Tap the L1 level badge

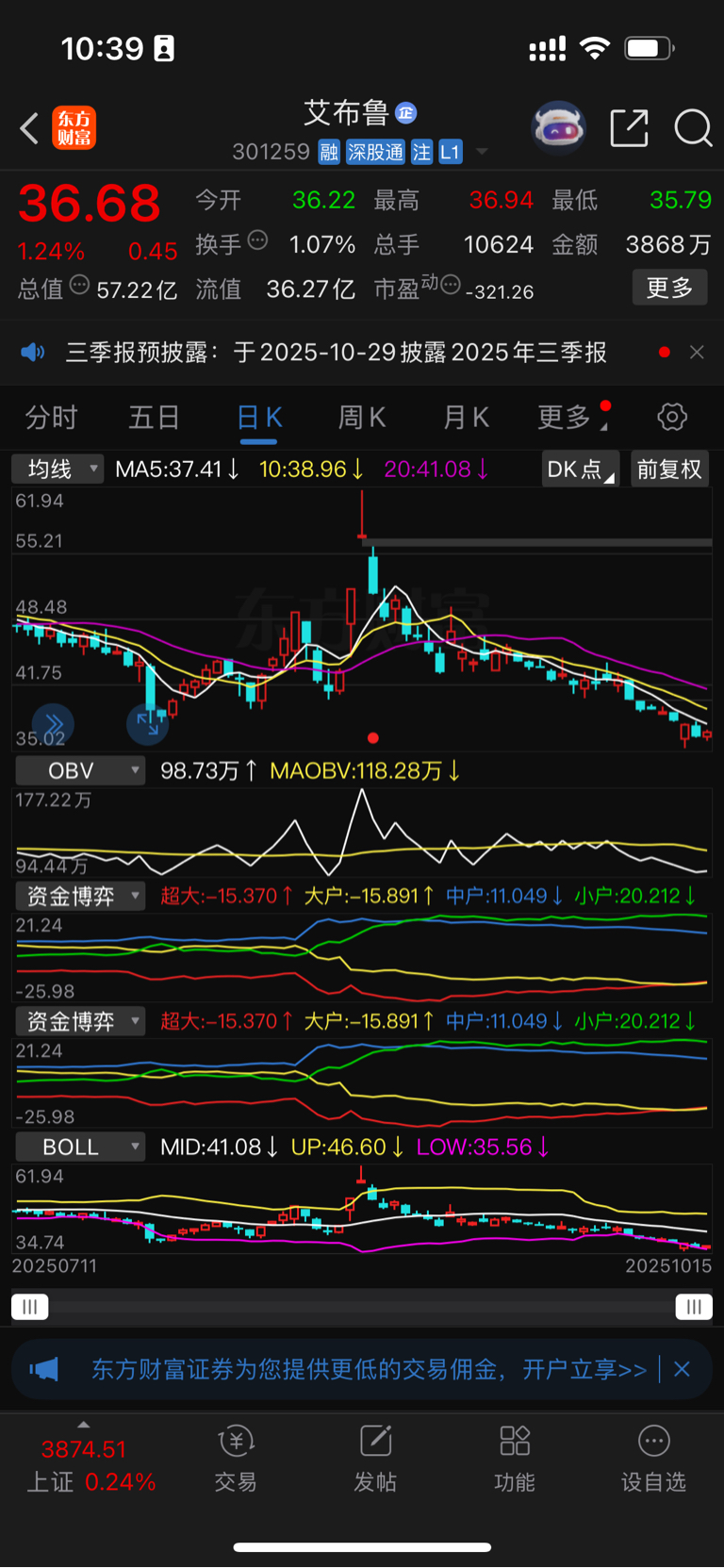451,152
